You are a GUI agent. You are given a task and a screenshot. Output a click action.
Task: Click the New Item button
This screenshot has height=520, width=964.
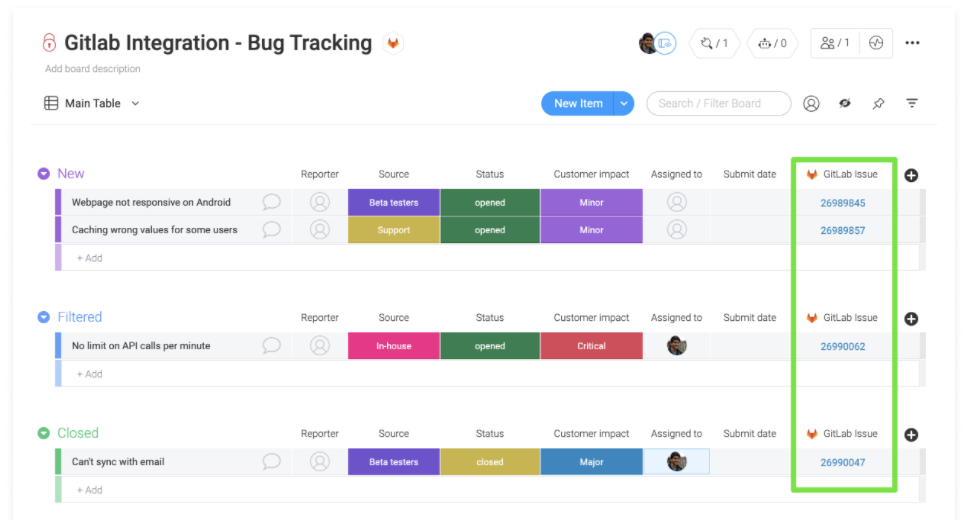point(578,103)
